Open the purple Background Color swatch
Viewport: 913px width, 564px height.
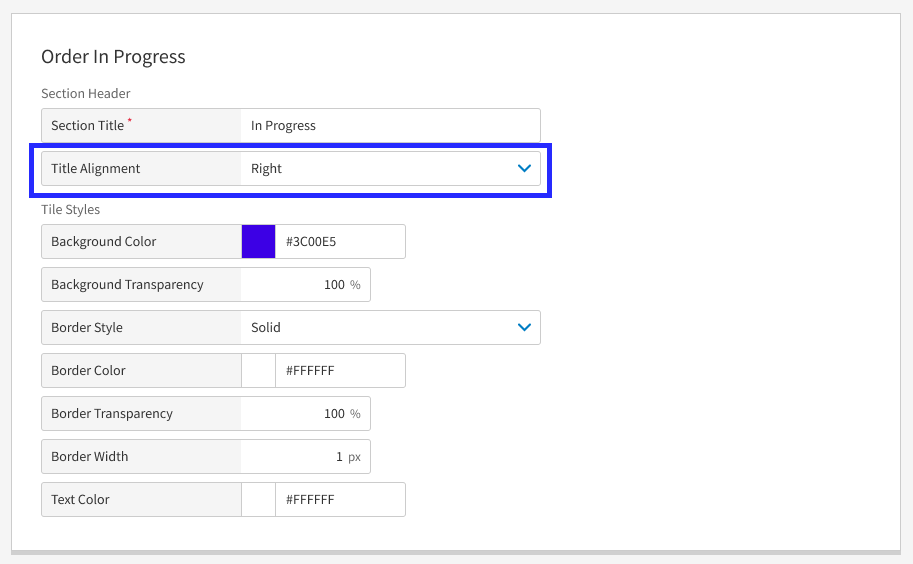click(259, 242)
